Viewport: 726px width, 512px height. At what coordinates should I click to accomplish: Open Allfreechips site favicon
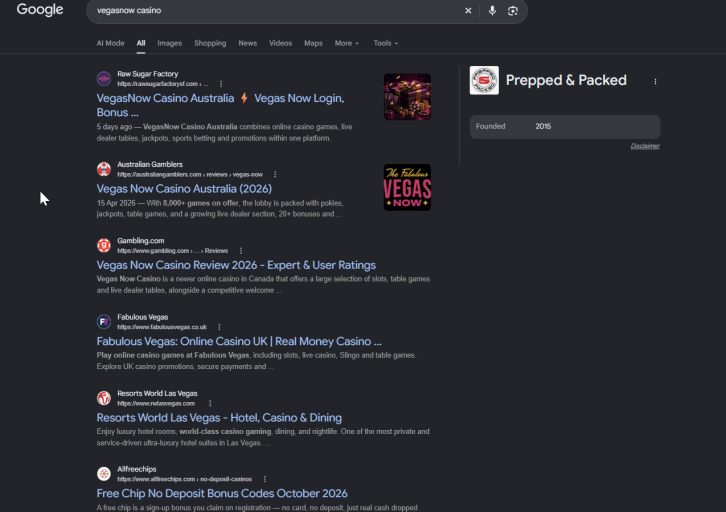(x=104, y=474)
